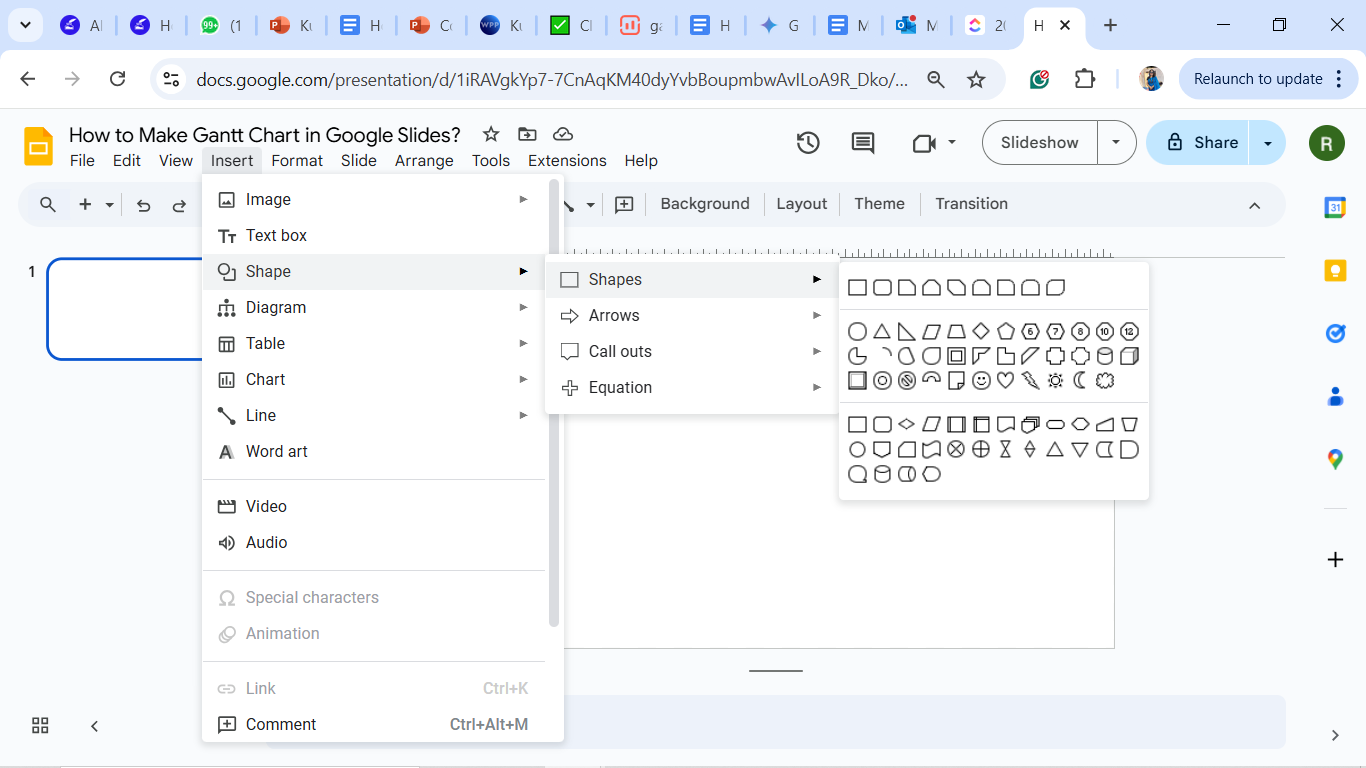Open the Share options dropdown arrow
1366x768 pixels.
click(1268, 143)
